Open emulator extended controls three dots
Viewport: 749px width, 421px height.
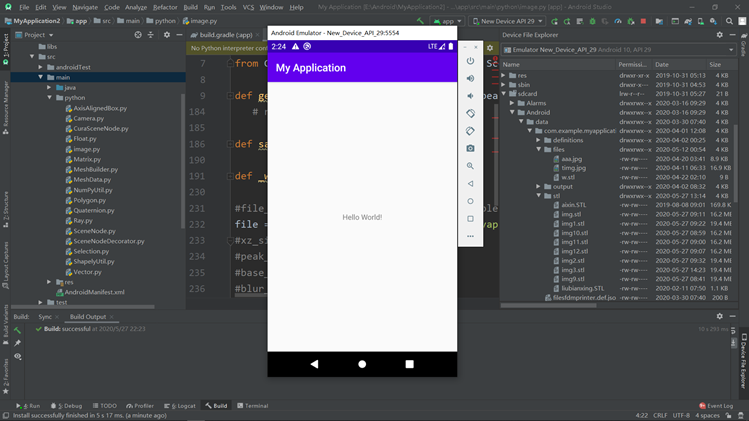pyautogui.click(x=470, y=236)
